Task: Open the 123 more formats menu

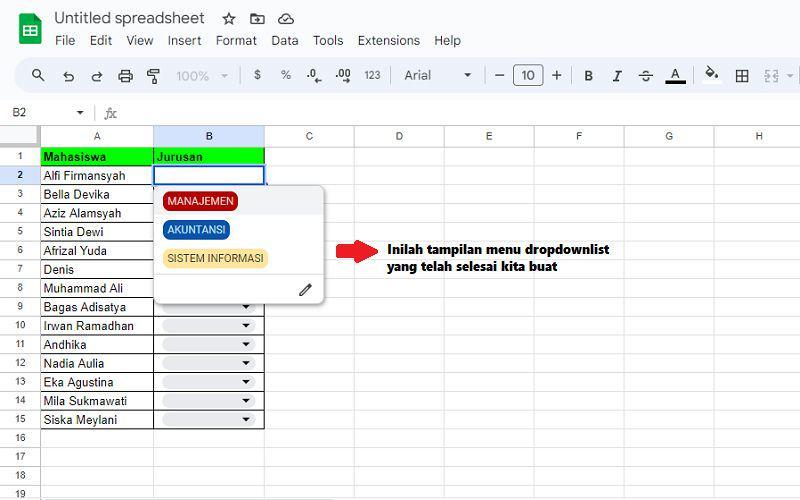Action: (372, 76)
